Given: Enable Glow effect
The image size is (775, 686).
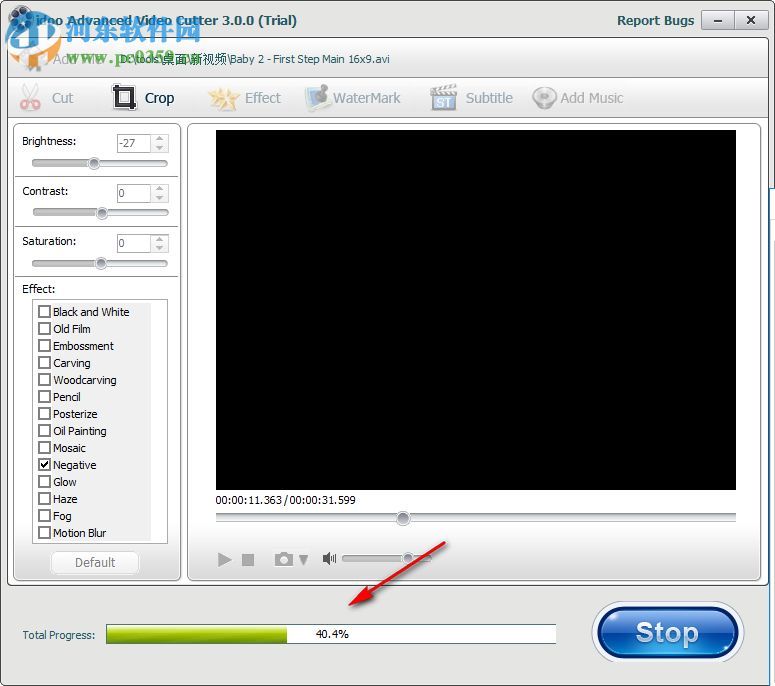Looking at the screenshot, I should [x=44, y=481].
